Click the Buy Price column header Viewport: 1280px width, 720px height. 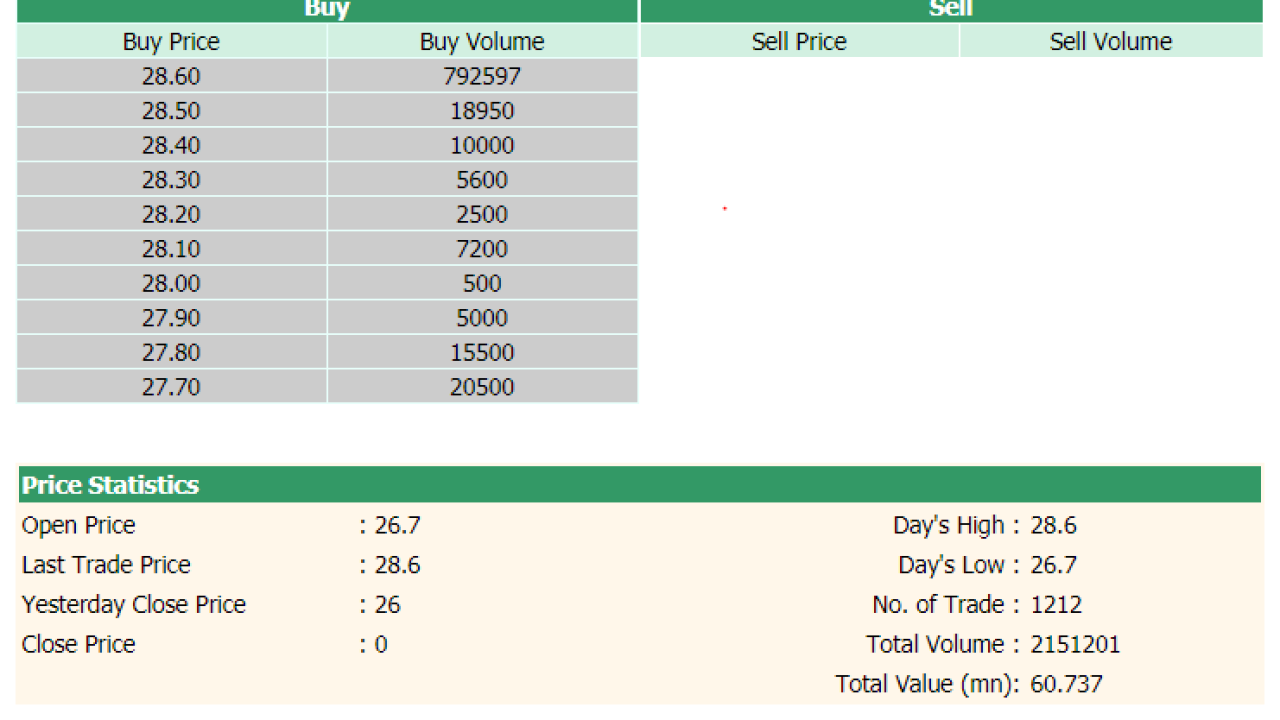tap(171, 42)
